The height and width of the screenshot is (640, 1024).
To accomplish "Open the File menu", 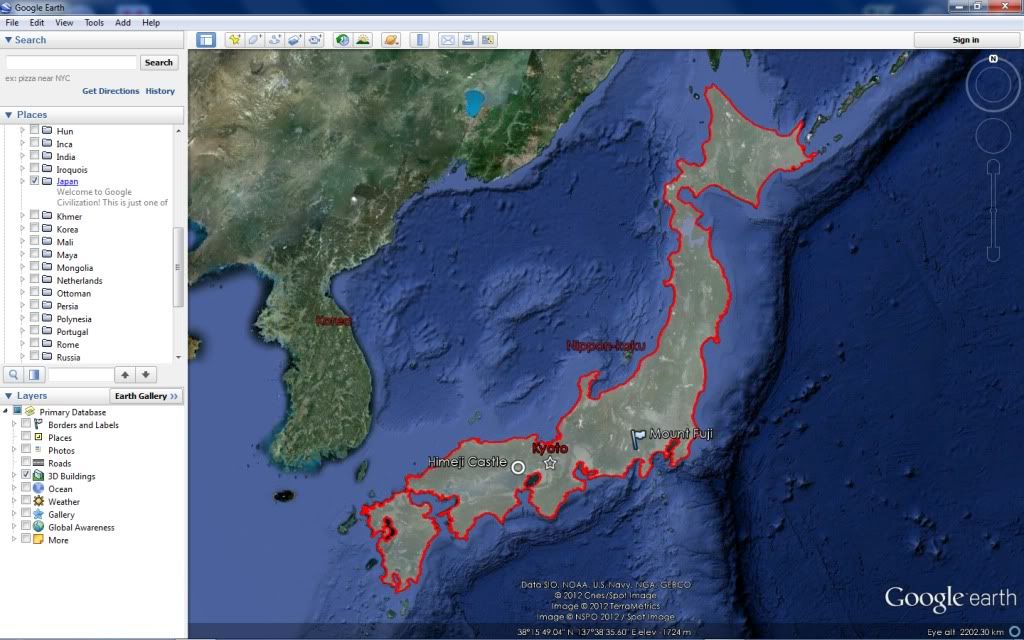I will pyautogui.click(x=12, y=22).
